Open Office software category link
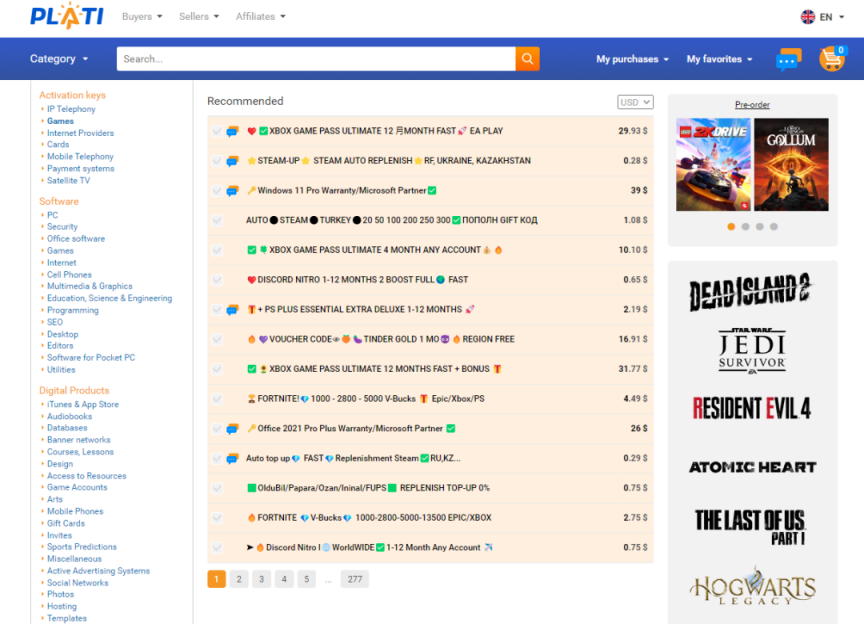The width and height of the screenshot is (864, 624). tap(75, 239)
